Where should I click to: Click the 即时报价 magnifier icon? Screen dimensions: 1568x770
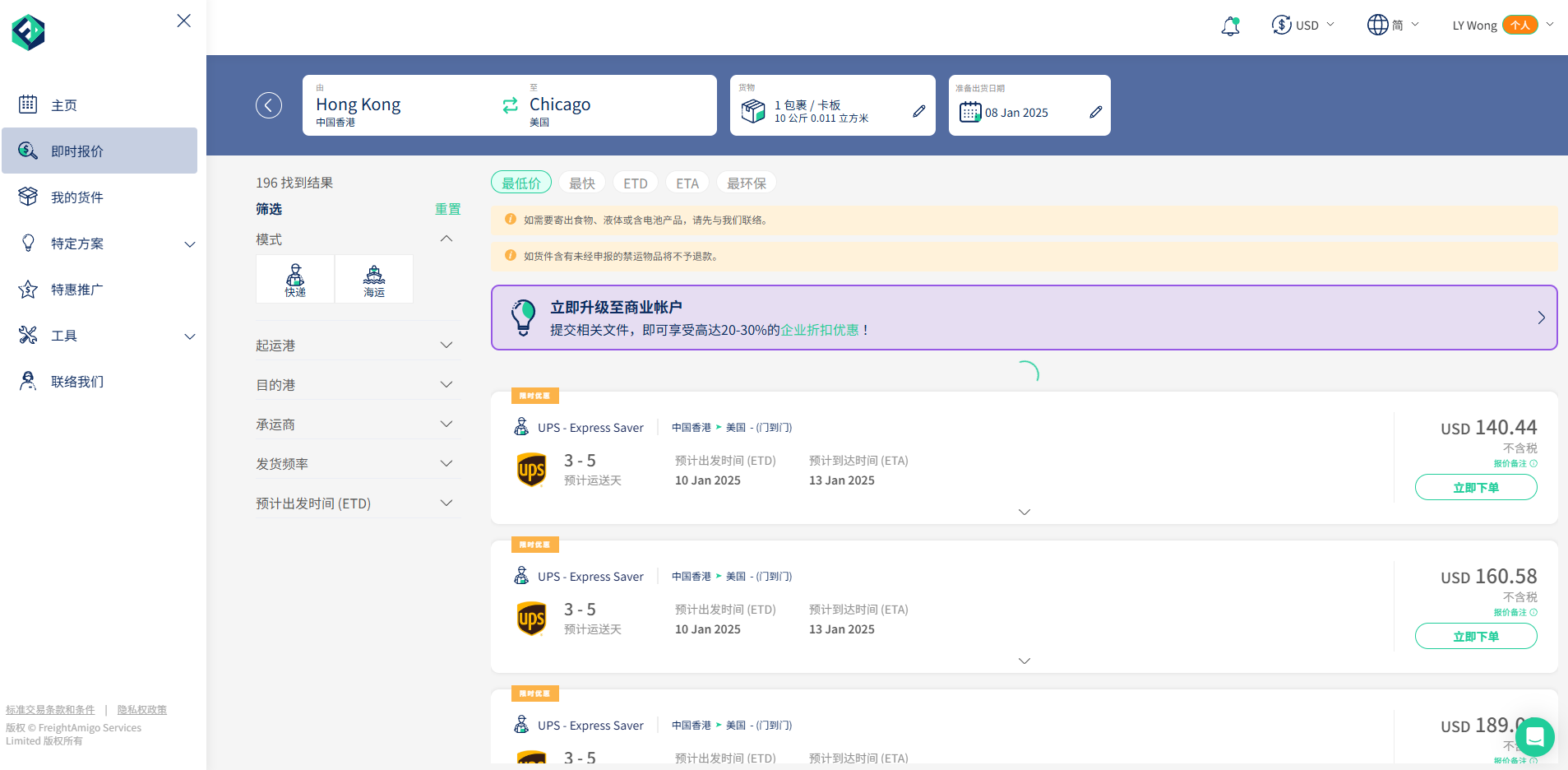(28, 150)
